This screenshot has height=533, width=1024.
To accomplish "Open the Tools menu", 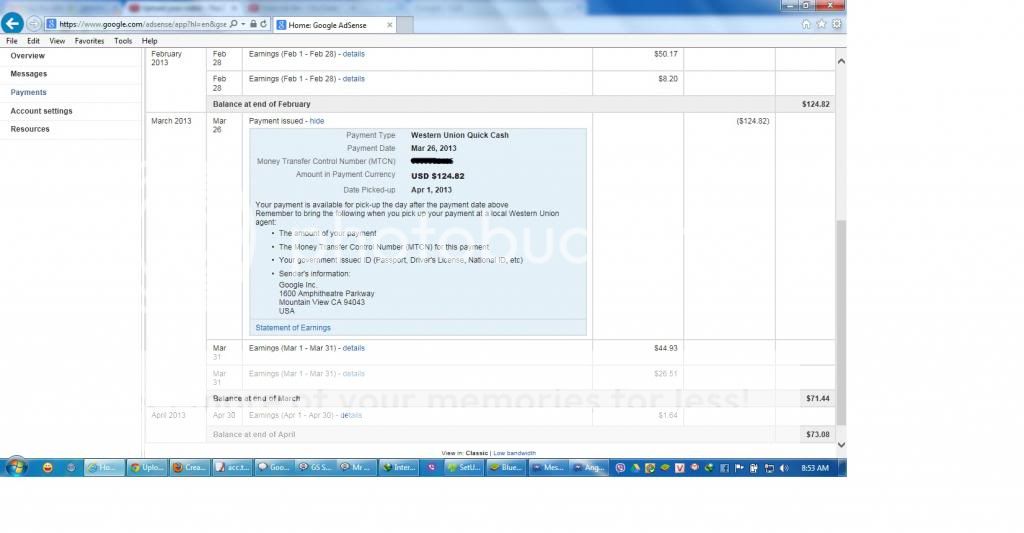I will [x=123, y=40].
